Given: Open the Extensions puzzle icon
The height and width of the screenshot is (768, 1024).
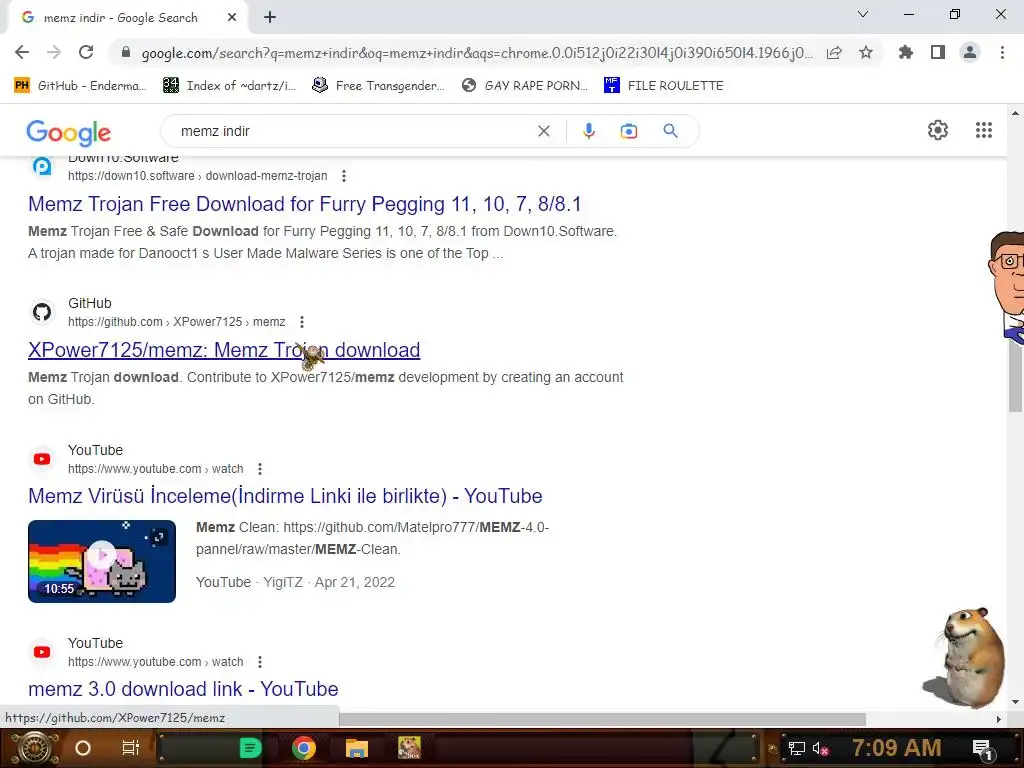Looking at the screenshot, I should tap(905, 52).
